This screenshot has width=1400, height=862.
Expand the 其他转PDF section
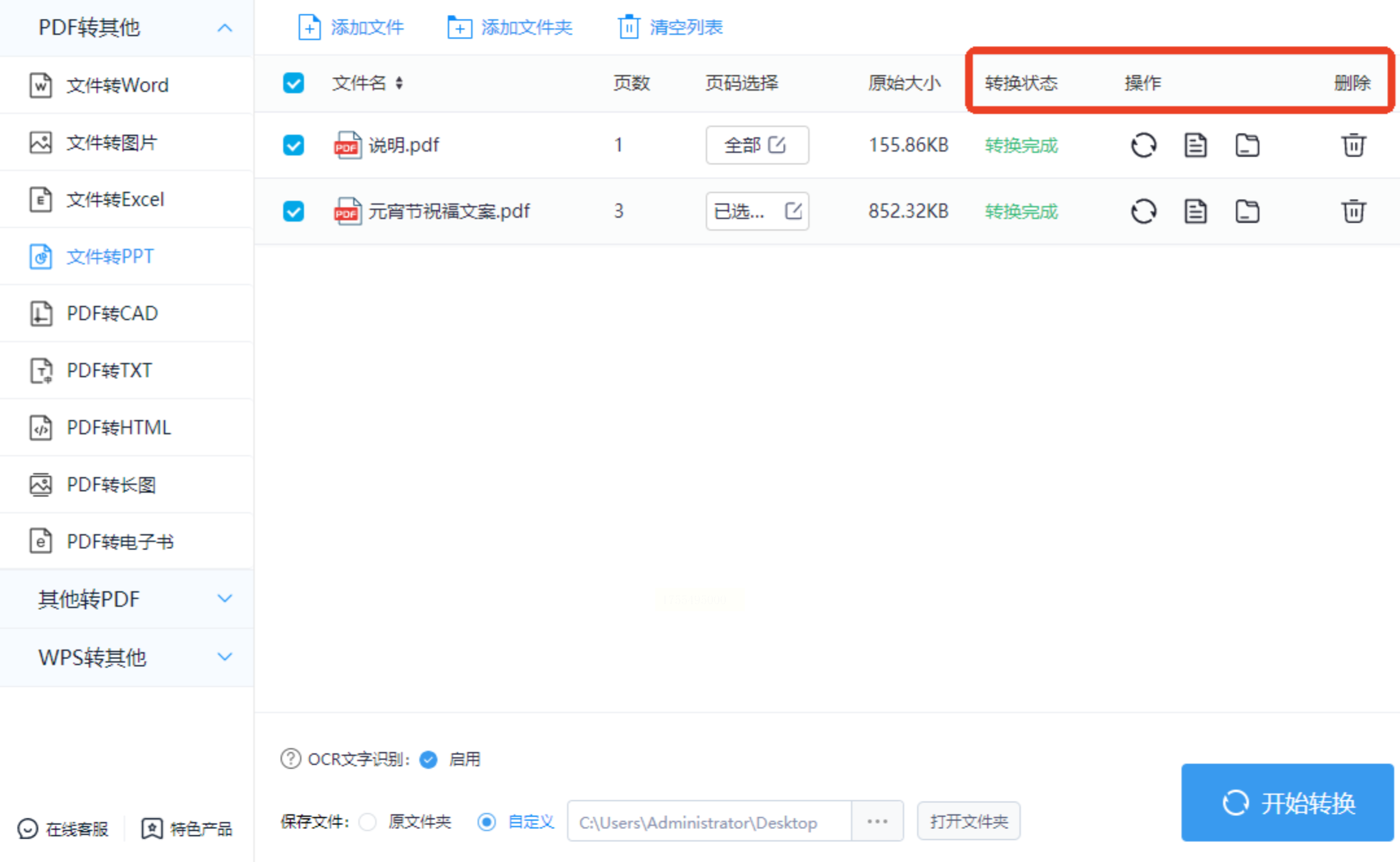pyautogui.click(x=224, y=598)
